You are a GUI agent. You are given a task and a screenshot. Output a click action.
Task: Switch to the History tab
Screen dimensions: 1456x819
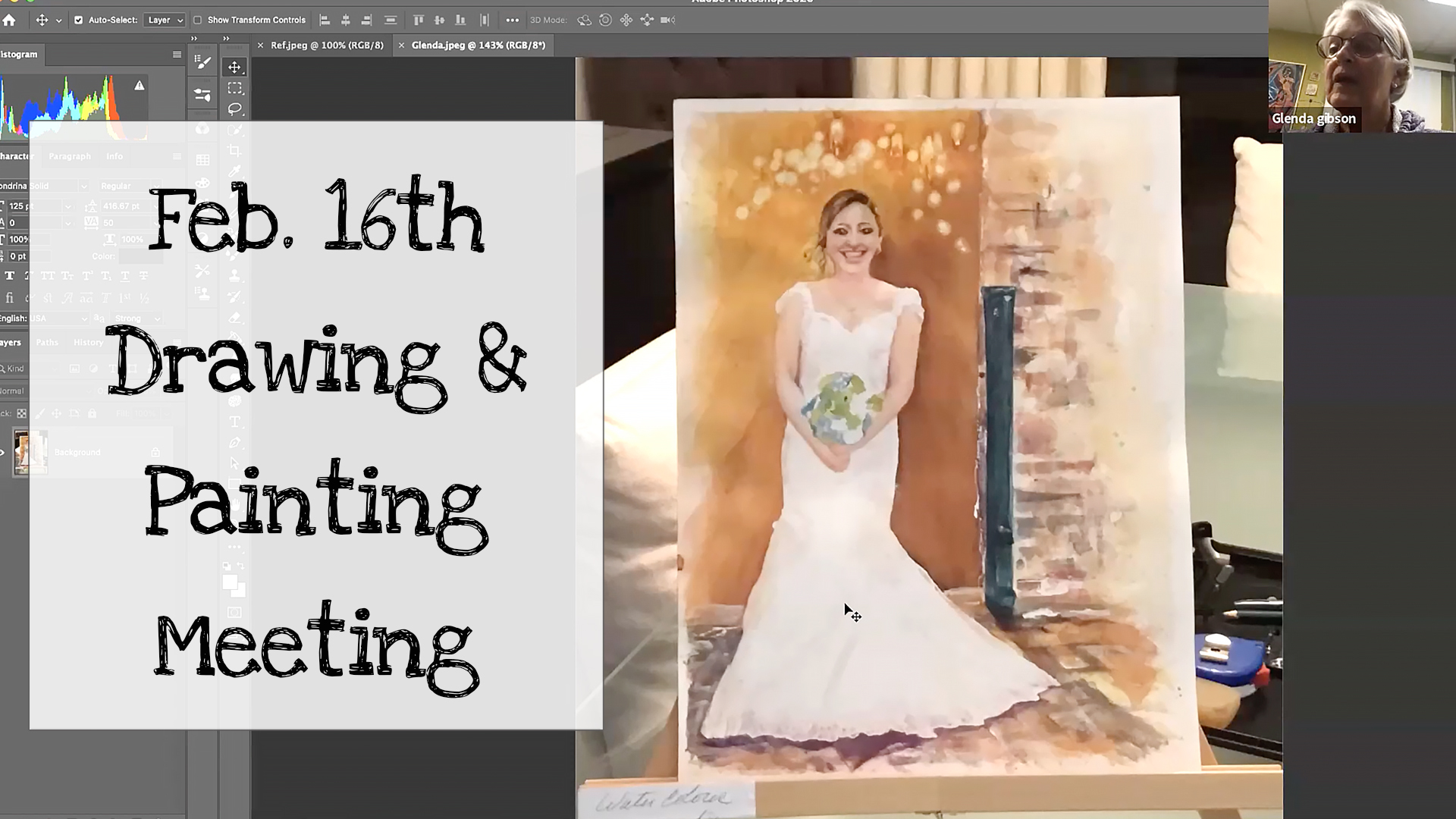[88, 343]
